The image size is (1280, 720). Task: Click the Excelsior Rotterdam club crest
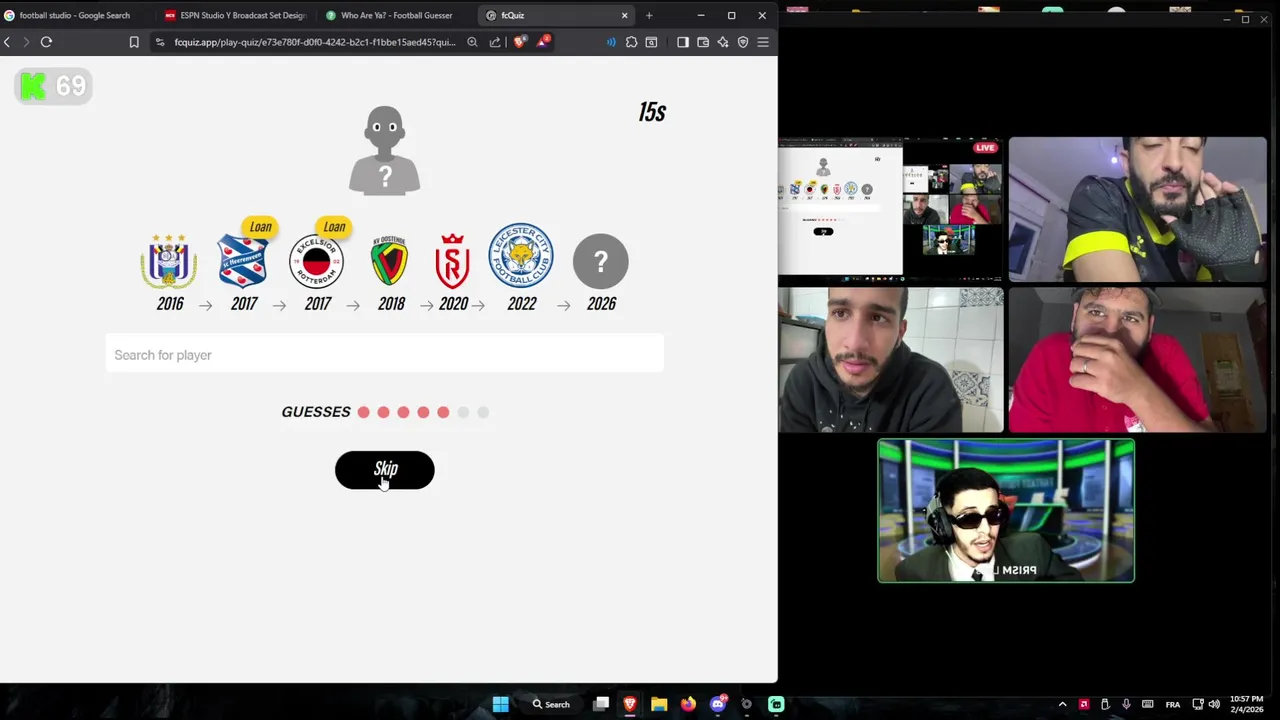pos(316,261)
